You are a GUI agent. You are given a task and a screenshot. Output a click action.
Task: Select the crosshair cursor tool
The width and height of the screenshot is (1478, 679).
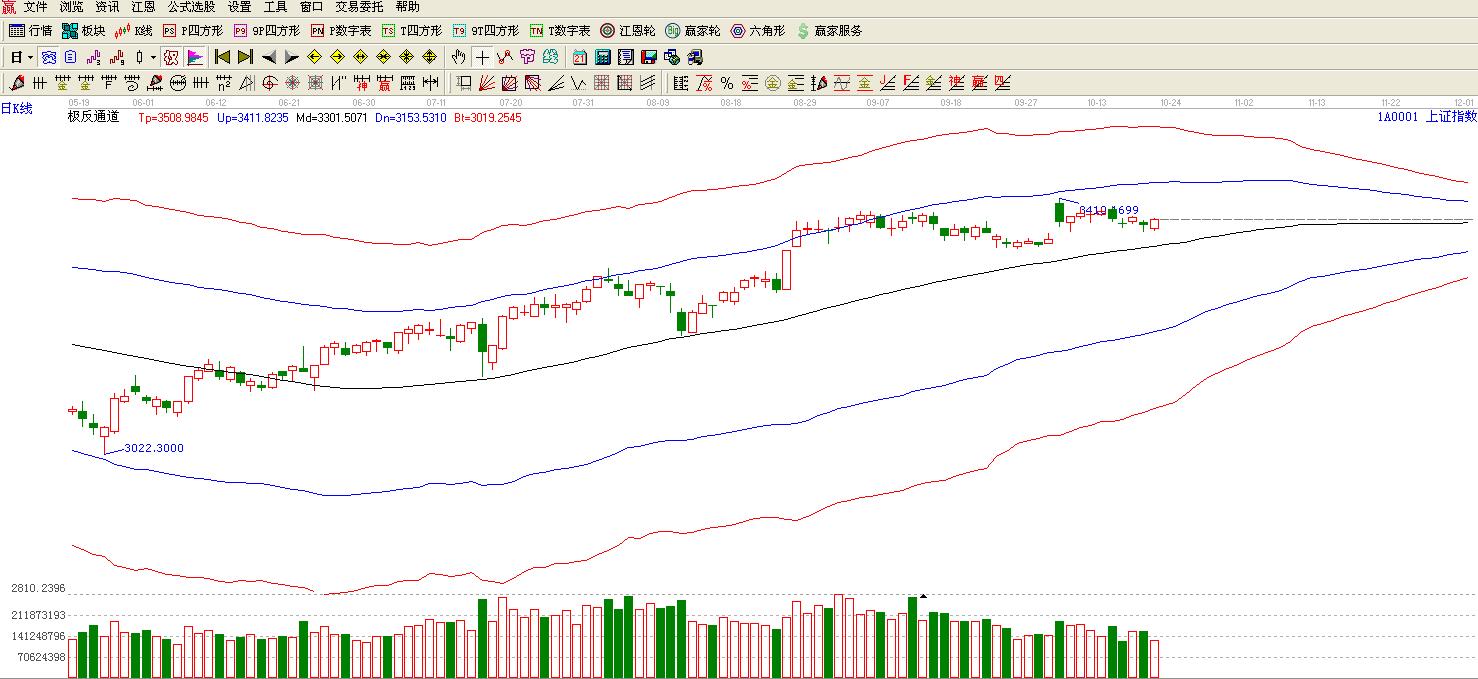482,57
